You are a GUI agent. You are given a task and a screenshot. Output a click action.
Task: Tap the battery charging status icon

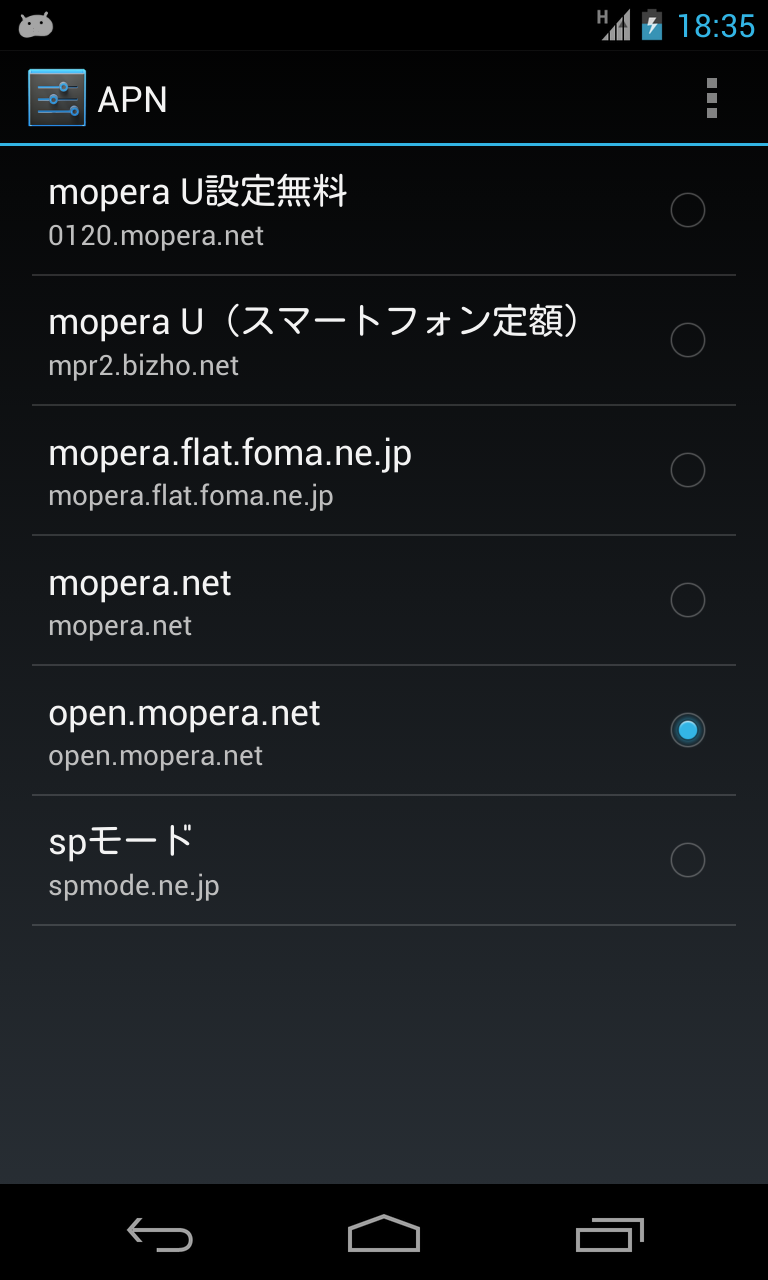652,25
